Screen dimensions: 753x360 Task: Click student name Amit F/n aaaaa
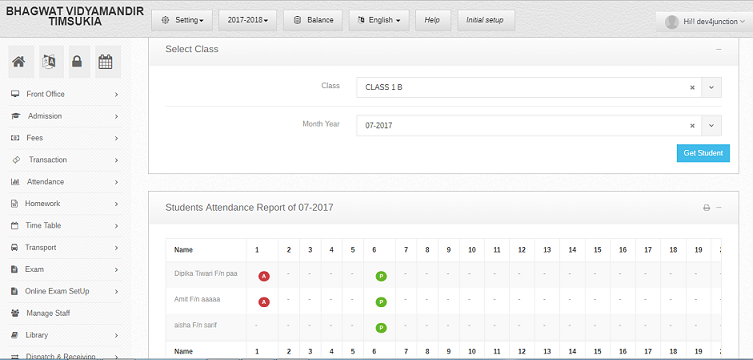pyautogui.click(x=197, y=300)
